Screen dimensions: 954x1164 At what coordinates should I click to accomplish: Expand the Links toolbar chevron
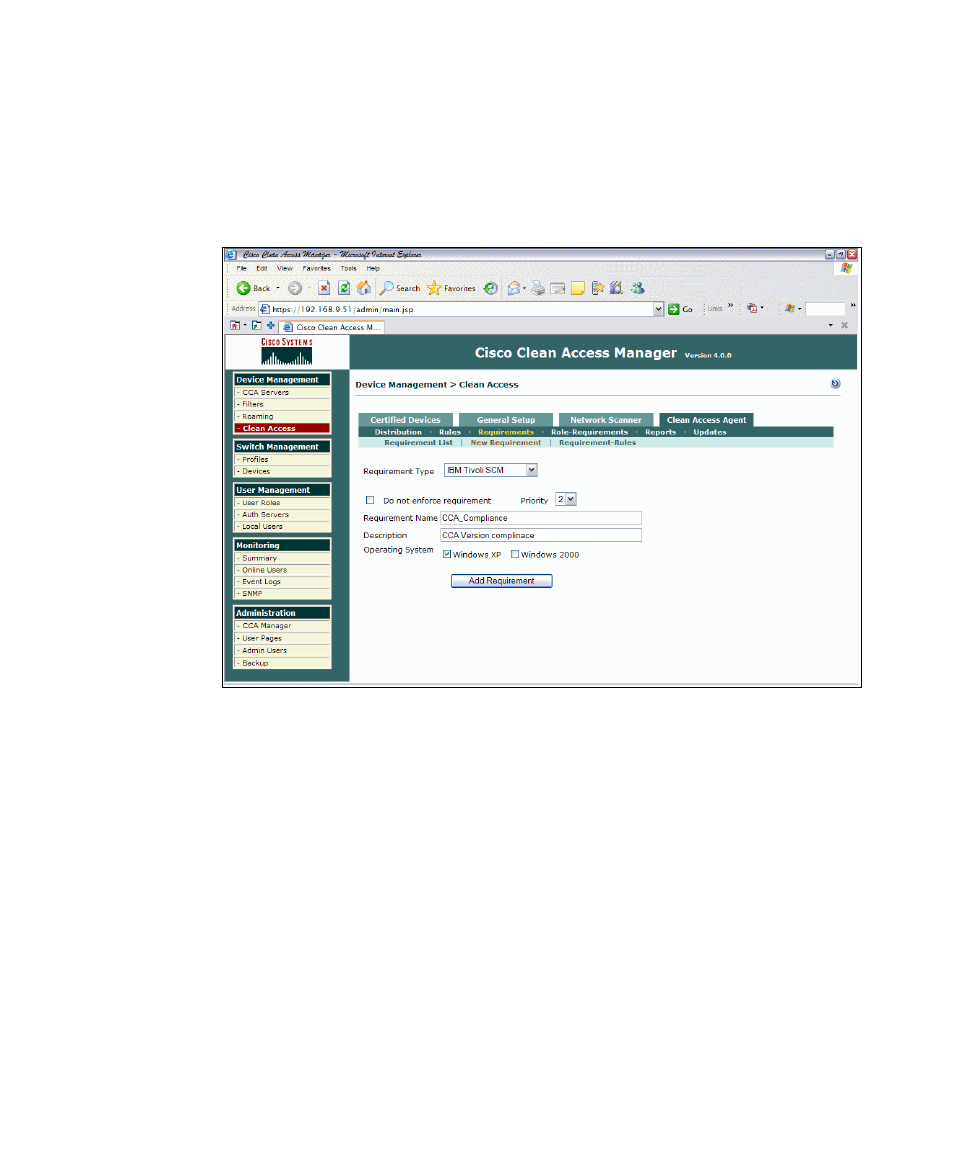click(x=731, y=305)
